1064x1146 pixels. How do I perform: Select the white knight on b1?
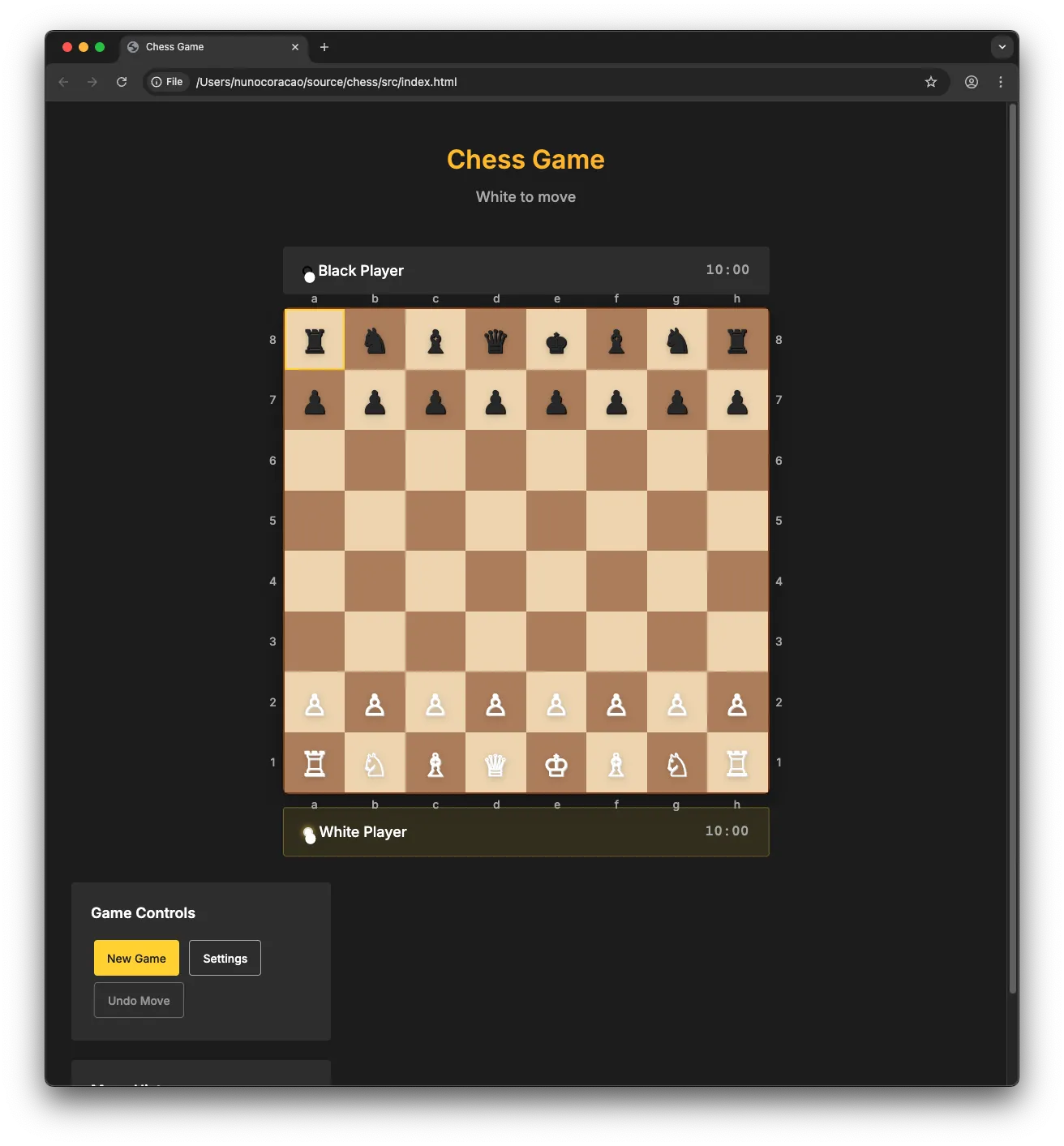(x=375, y=763)
